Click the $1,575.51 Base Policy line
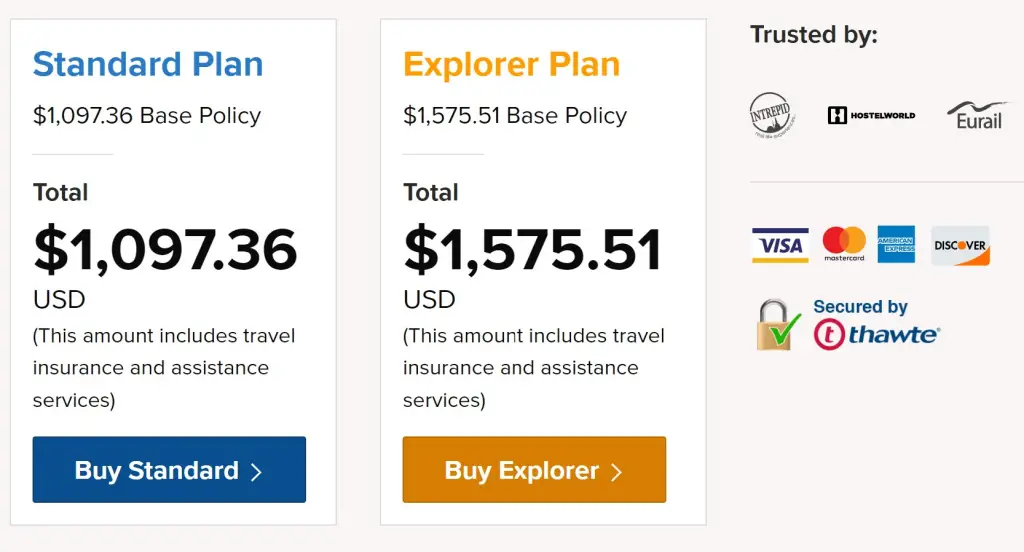Image resolution: width=1024 pixels, height=552 pixels. 515,116
